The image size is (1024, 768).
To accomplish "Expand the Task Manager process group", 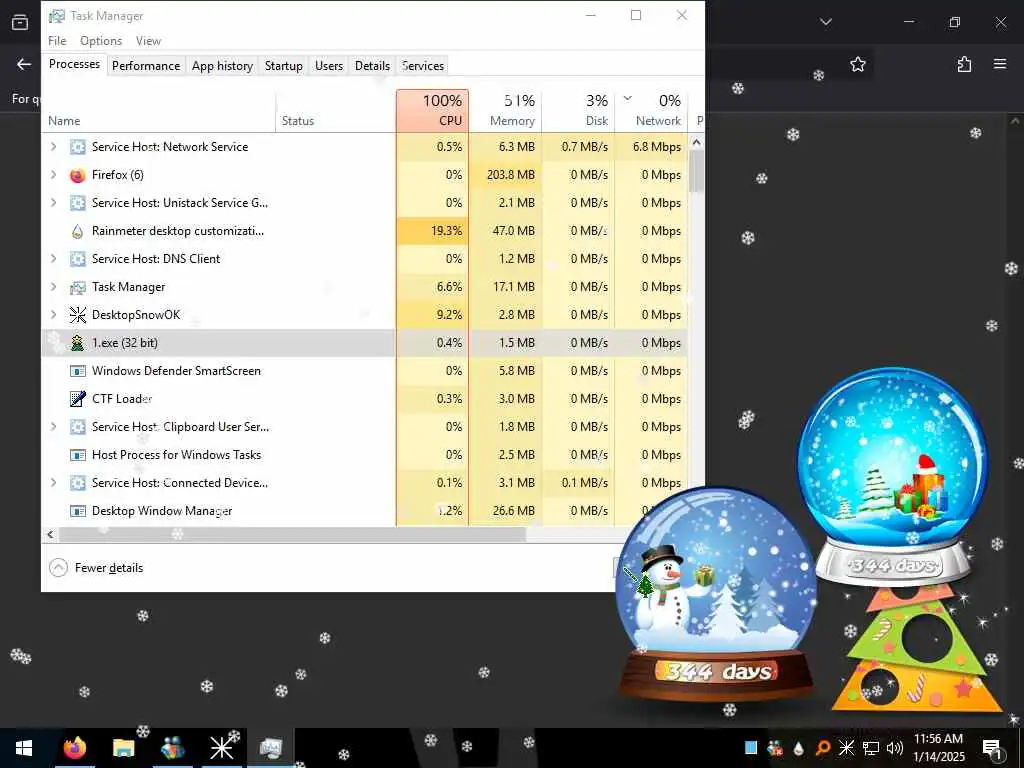I will [x=54, y=287].
